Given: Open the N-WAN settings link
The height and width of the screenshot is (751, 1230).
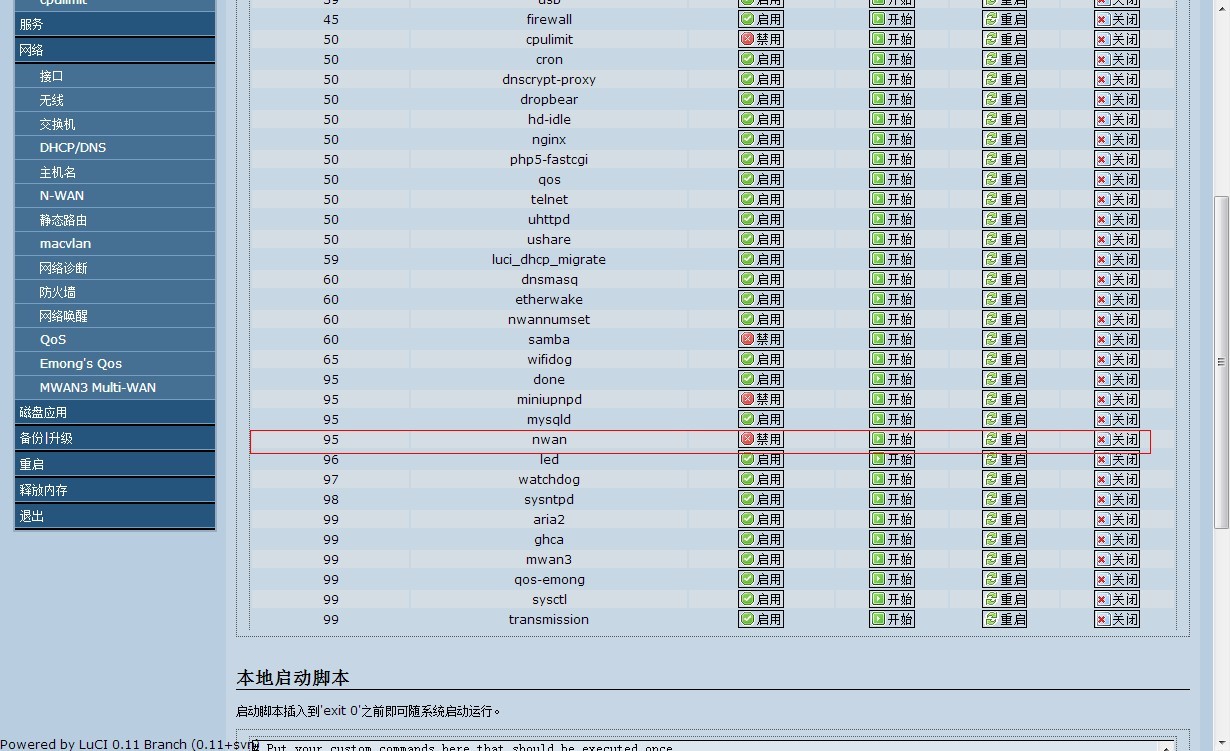Looking at the screenshot, I should click(115, 196).
